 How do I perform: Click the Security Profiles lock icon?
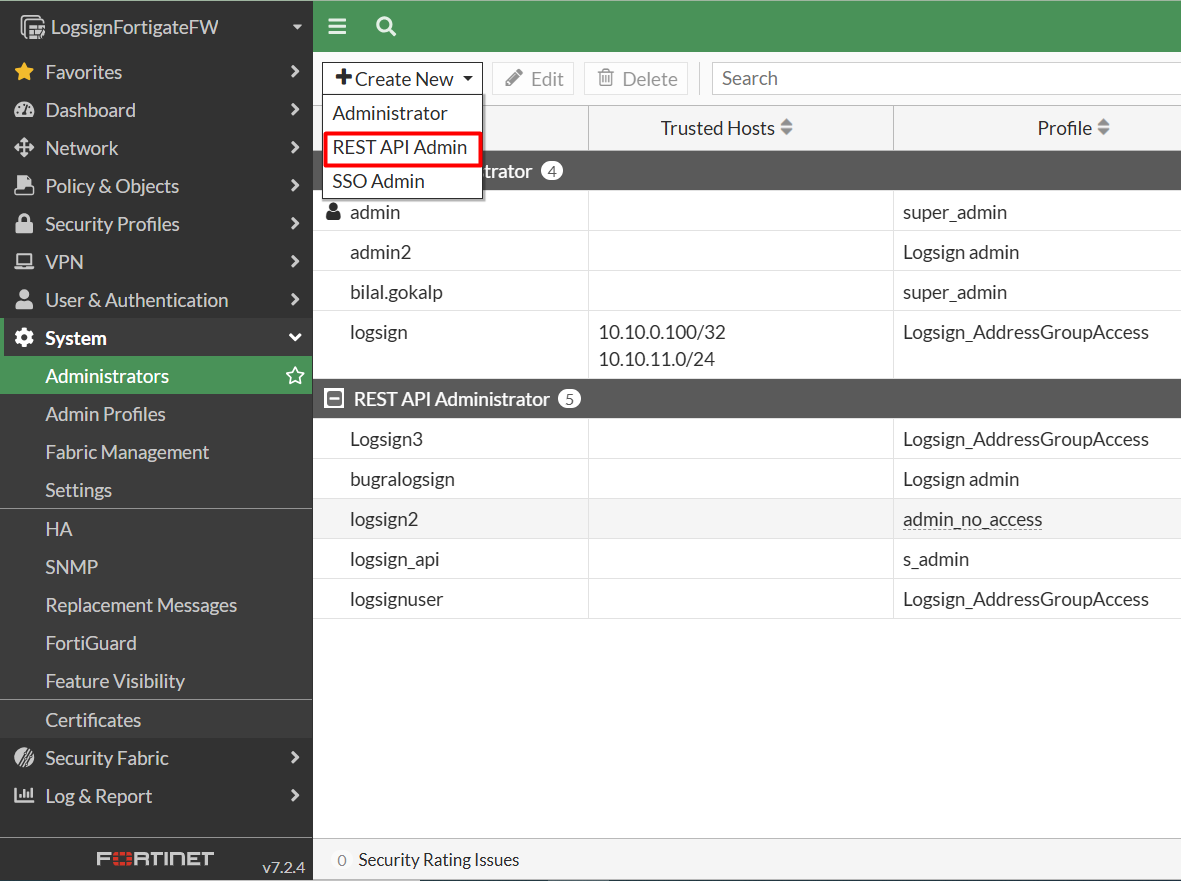coord(24,224)
